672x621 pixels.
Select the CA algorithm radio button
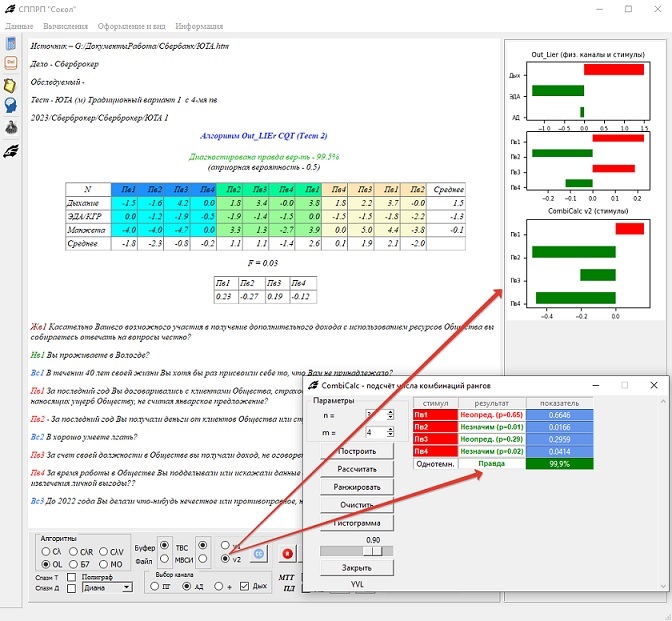tap(45, 551)
